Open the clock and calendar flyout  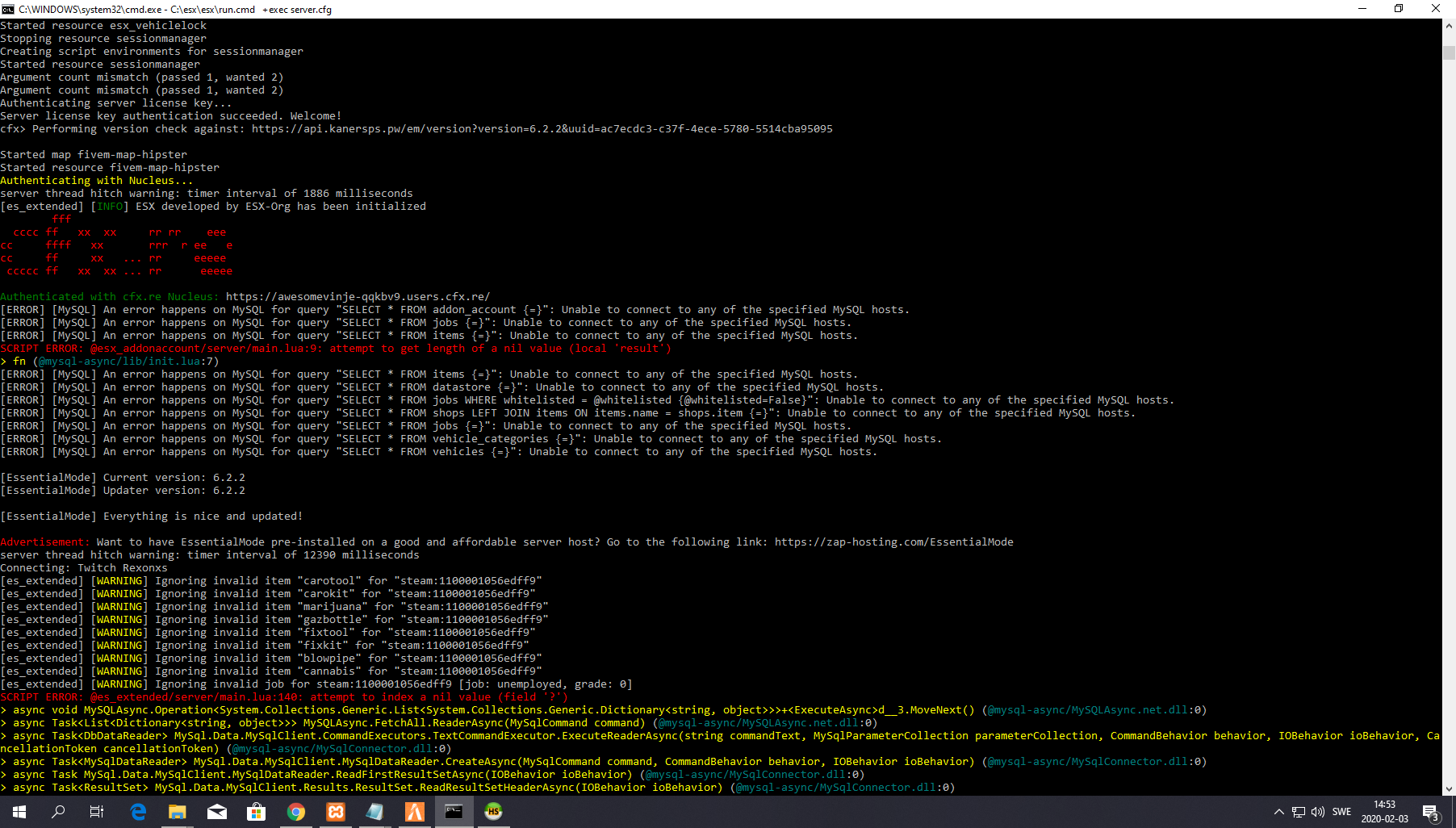click(1384, 812)
